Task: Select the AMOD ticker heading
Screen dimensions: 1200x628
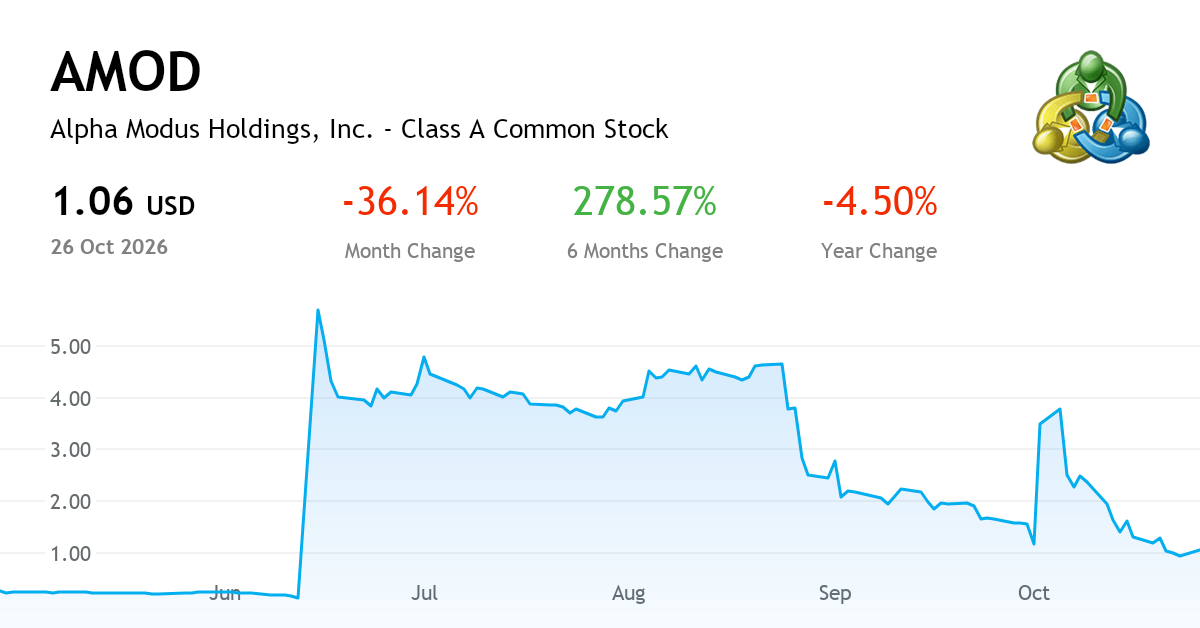Action: [x=126, y=72]
